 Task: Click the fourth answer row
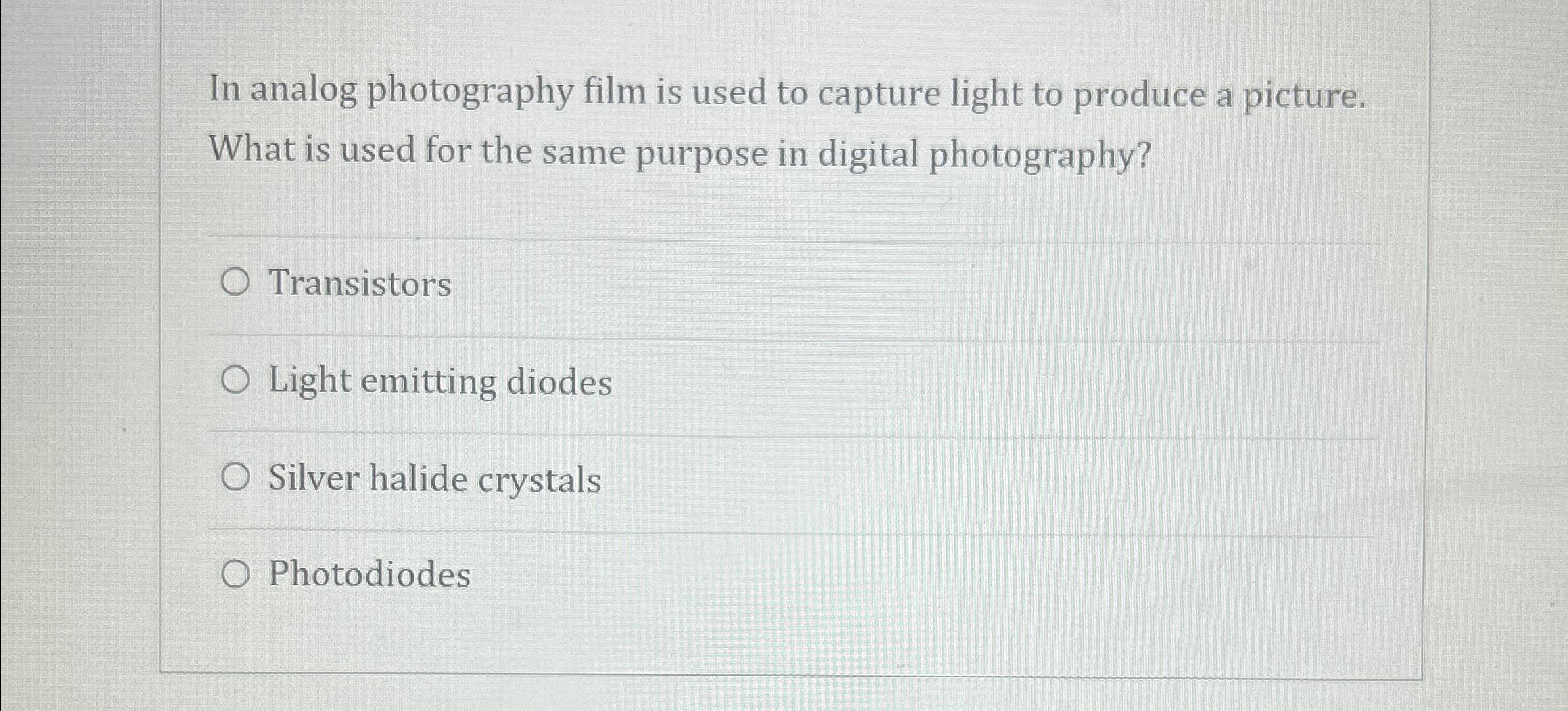tap(592, 572)
